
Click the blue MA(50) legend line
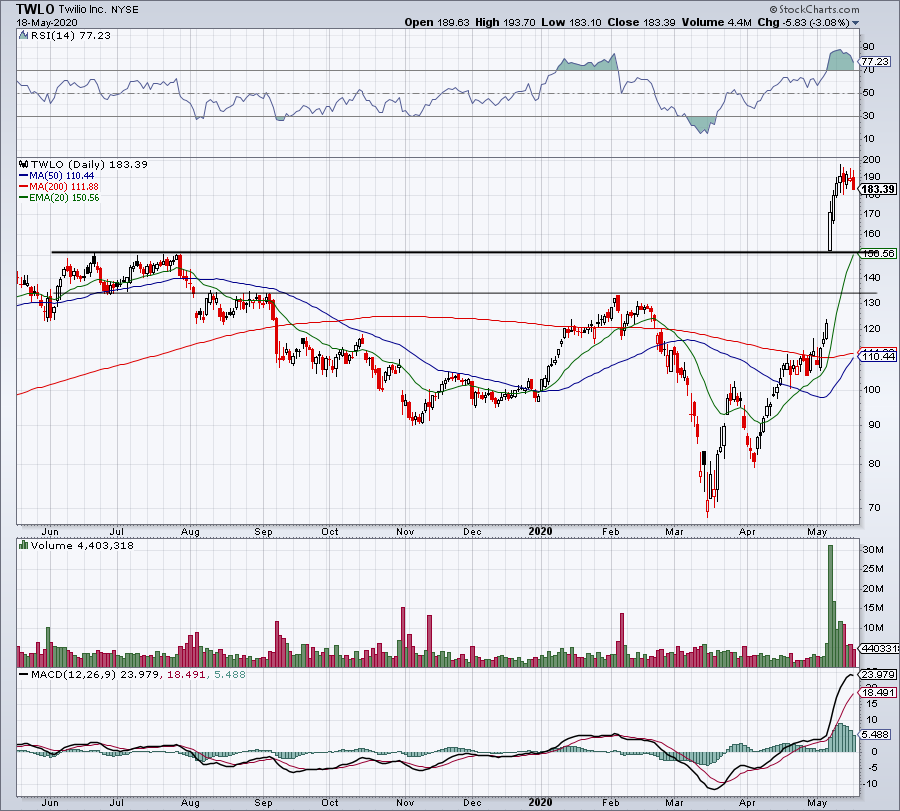click(24, 176)
